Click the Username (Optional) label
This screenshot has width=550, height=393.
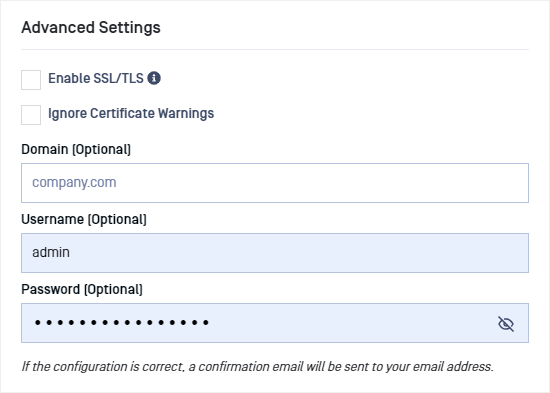click(x=84, y=220)
